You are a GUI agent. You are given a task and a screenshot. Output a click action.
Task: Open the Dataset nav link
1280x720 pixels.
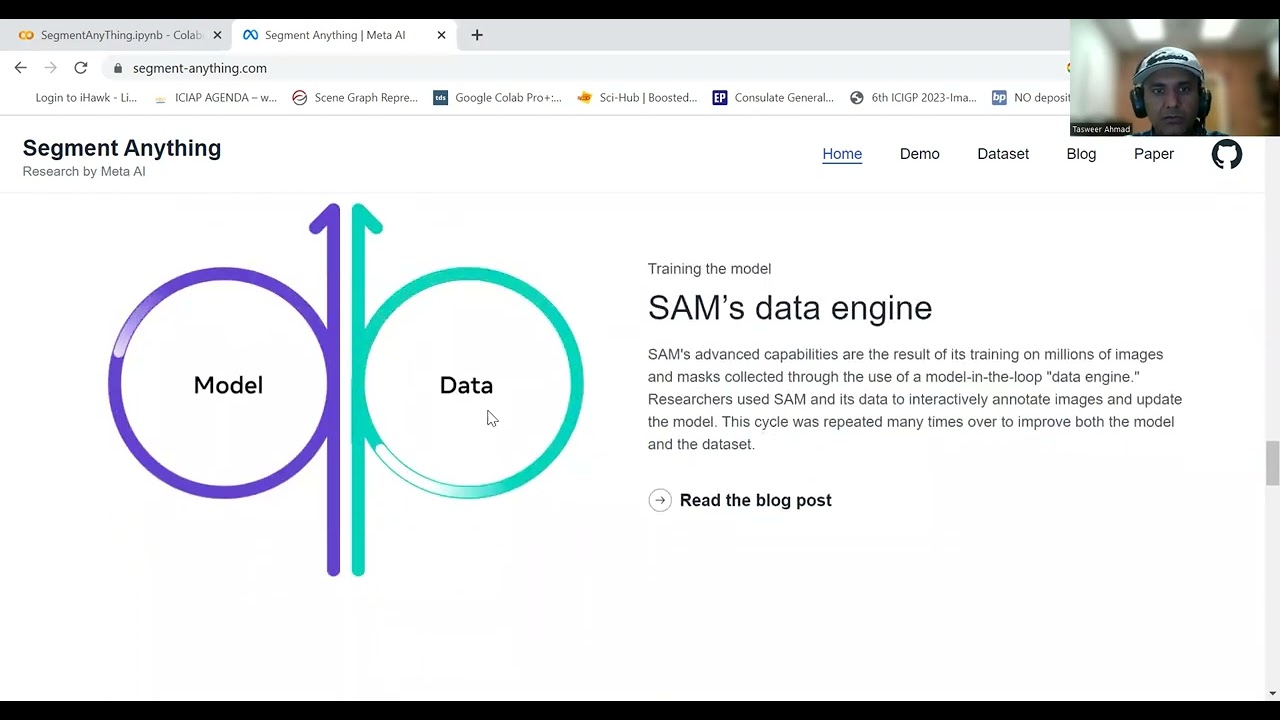1002,154
